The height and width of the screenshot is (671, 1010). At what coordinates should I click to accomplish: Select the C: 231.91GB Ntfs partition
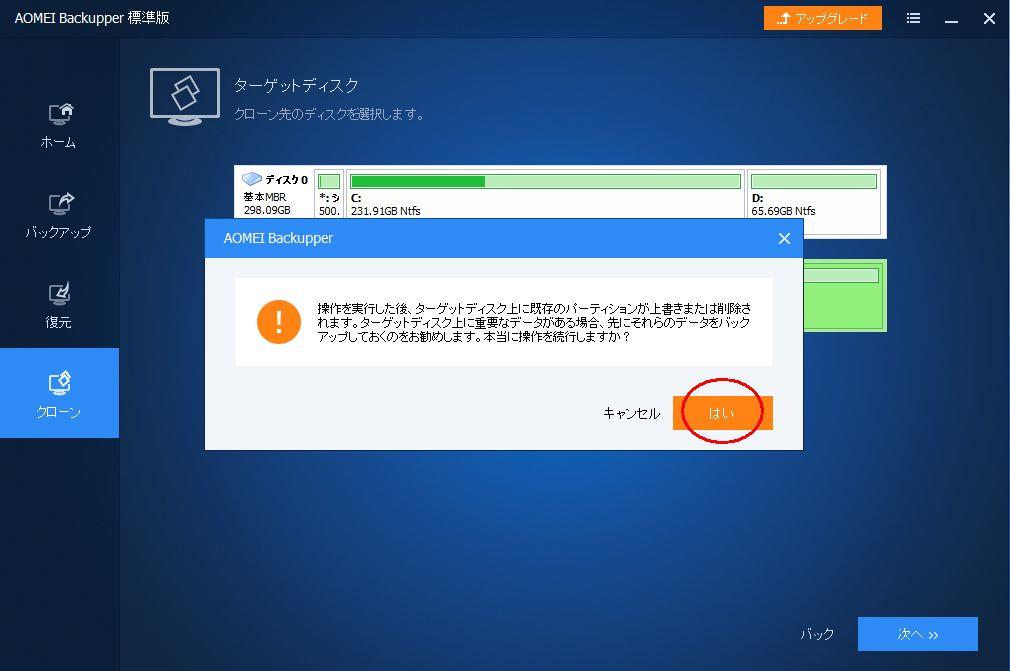(546, 194)
